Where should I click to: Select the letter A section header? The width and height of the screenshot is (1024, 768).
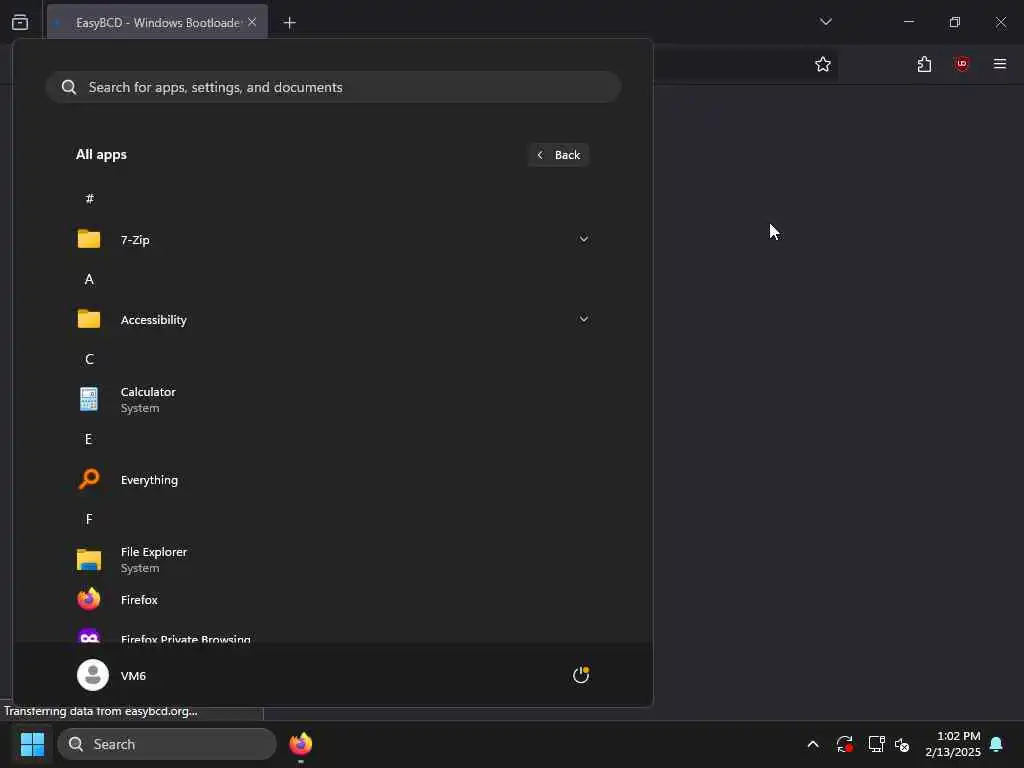[x=89, y=280]
